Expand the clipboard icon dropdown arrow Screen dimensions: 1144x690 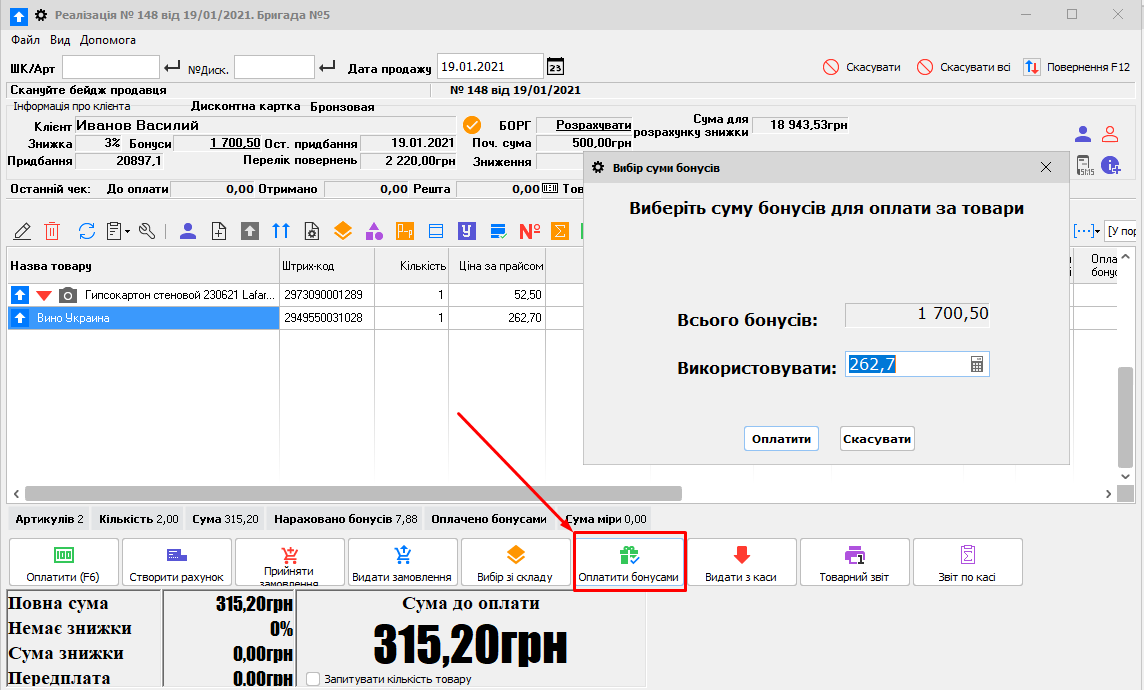pyautogui.click(x=127, y=231)
